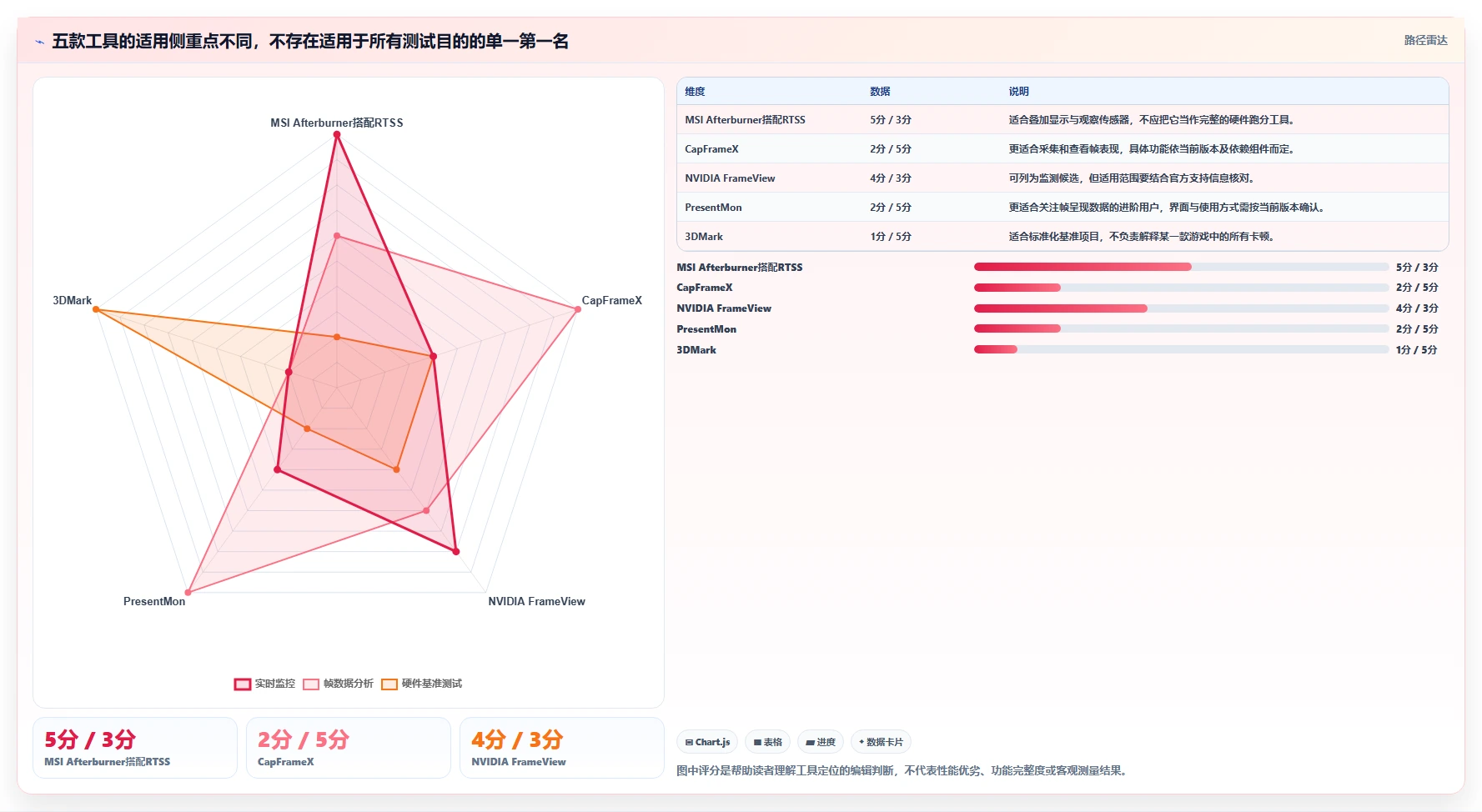Toggle the 实时监控 legend swatch
The height and width of the screenshot is (812, 1482).
(x=243, y=684)
